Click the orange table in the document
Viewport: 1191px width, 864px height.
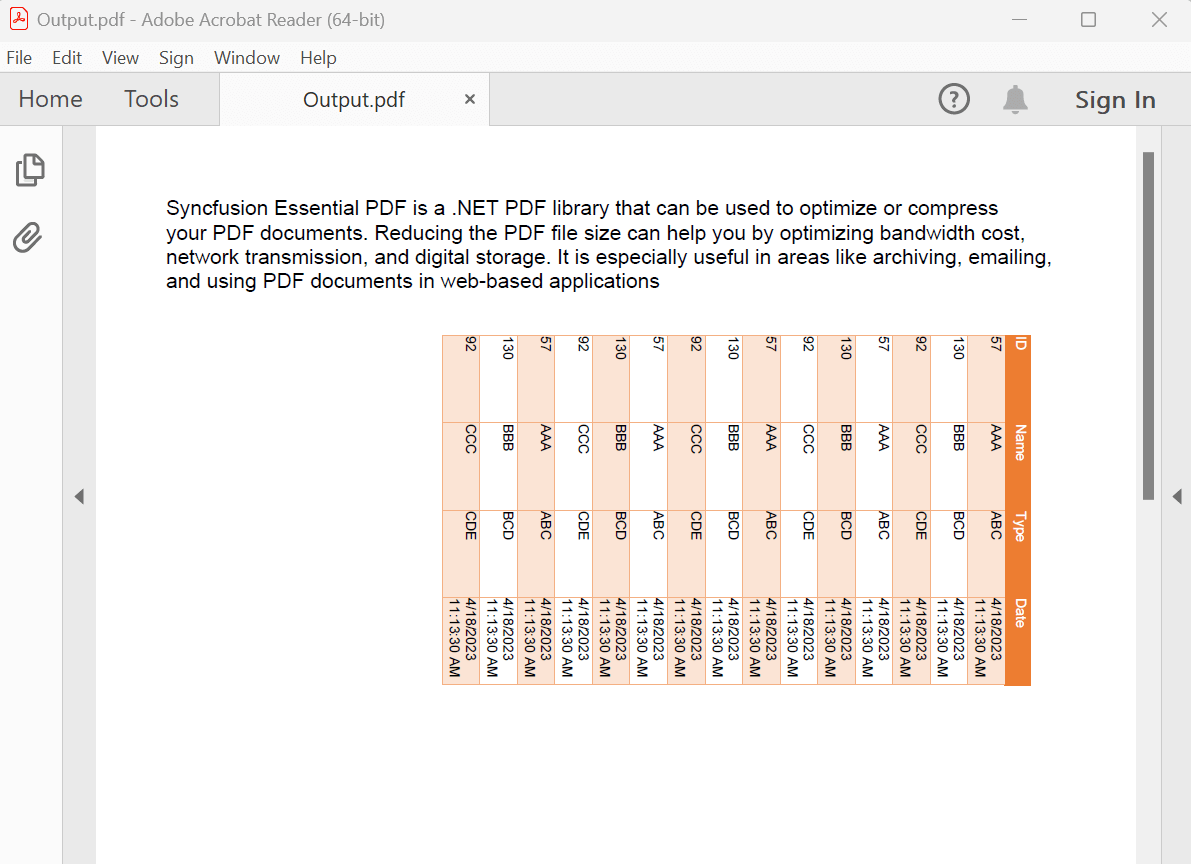pos(735,508)
